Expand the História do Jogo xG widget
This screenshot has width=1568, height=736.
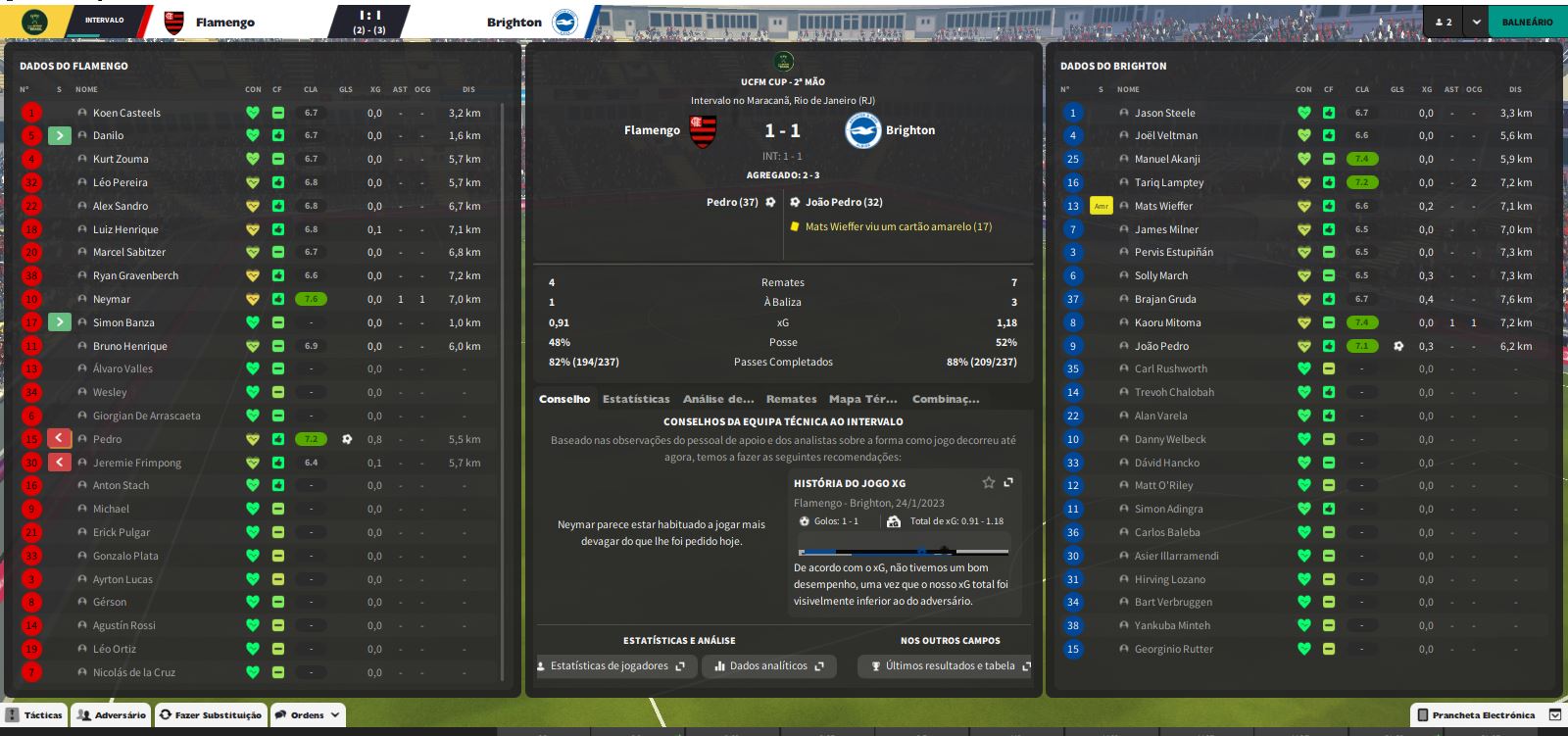click(1008, 482)
